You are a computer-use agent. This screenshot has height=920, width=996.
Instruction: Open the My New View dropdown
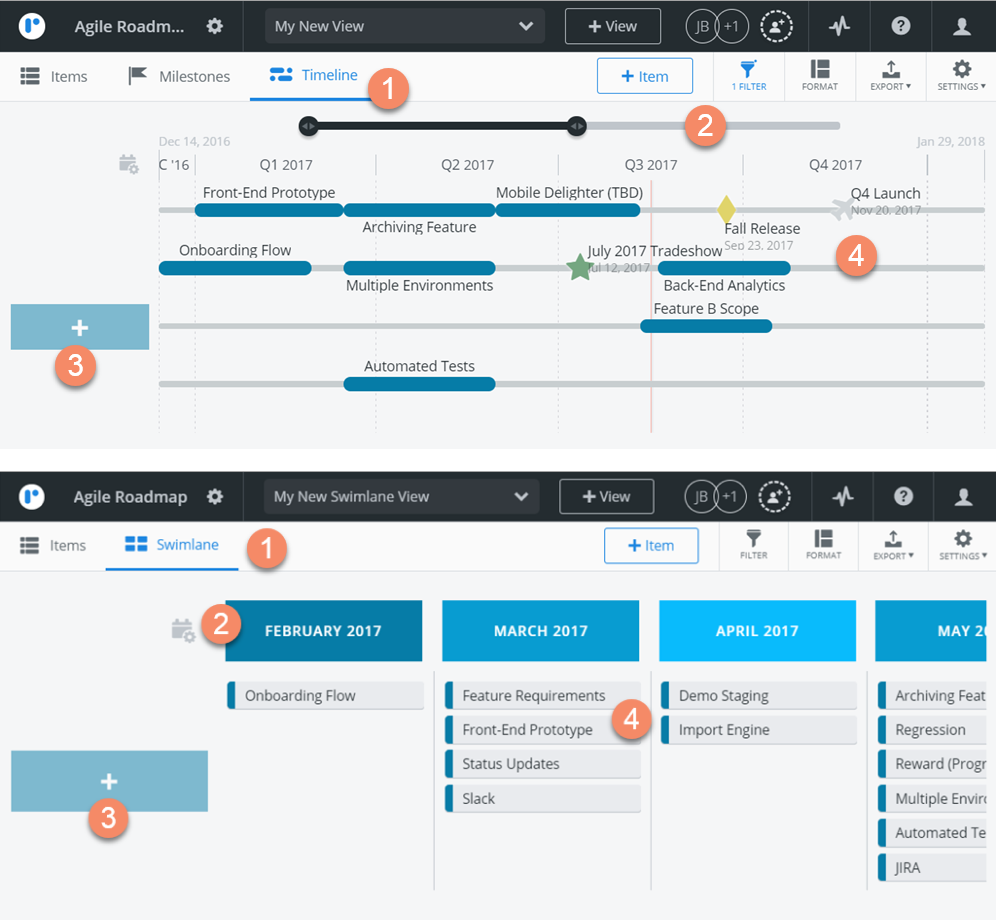coord(404,27)
